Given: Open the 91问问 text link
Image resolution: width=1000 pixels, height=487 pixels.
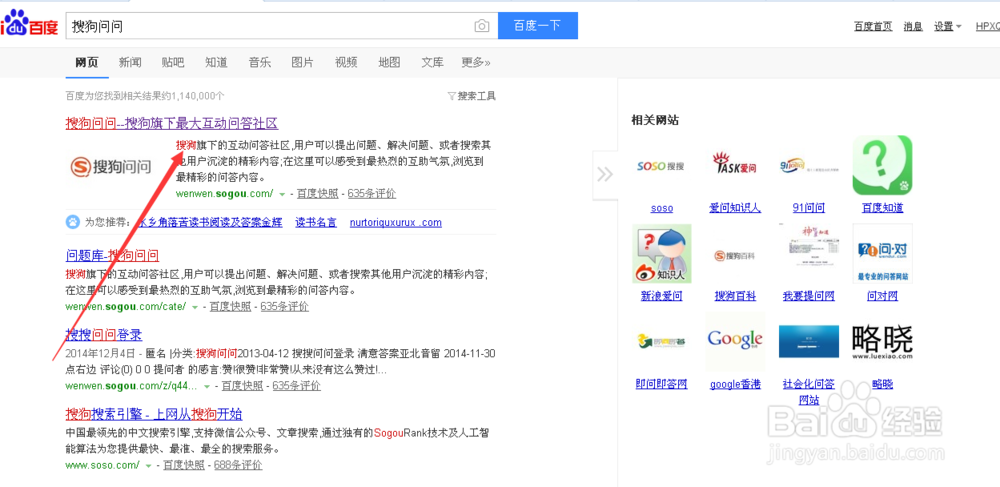Looking at the screenshot, I should point(809,208).
